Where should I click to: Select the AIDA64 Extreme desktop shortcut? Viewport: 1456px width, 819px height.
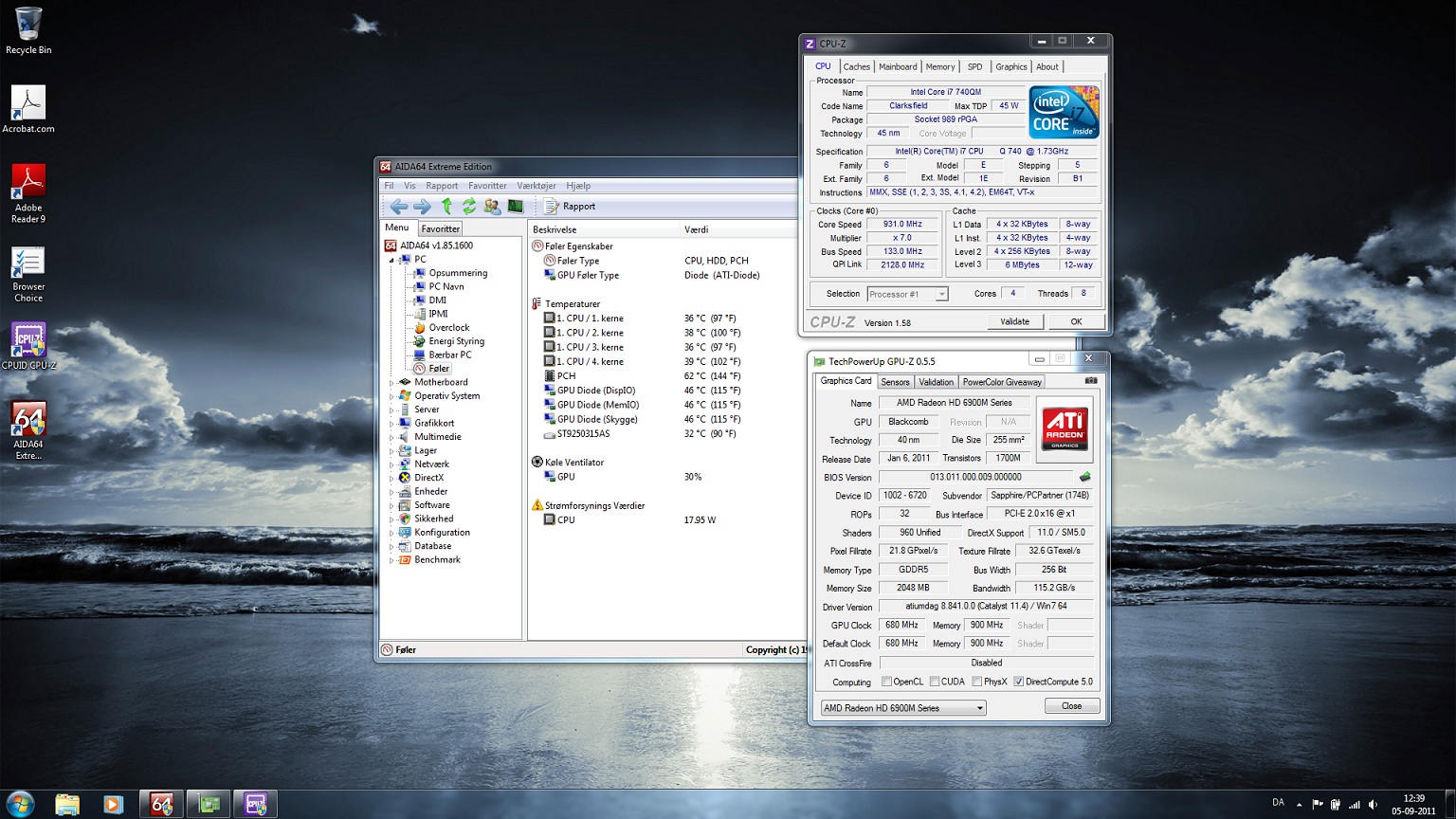point(28,430)
